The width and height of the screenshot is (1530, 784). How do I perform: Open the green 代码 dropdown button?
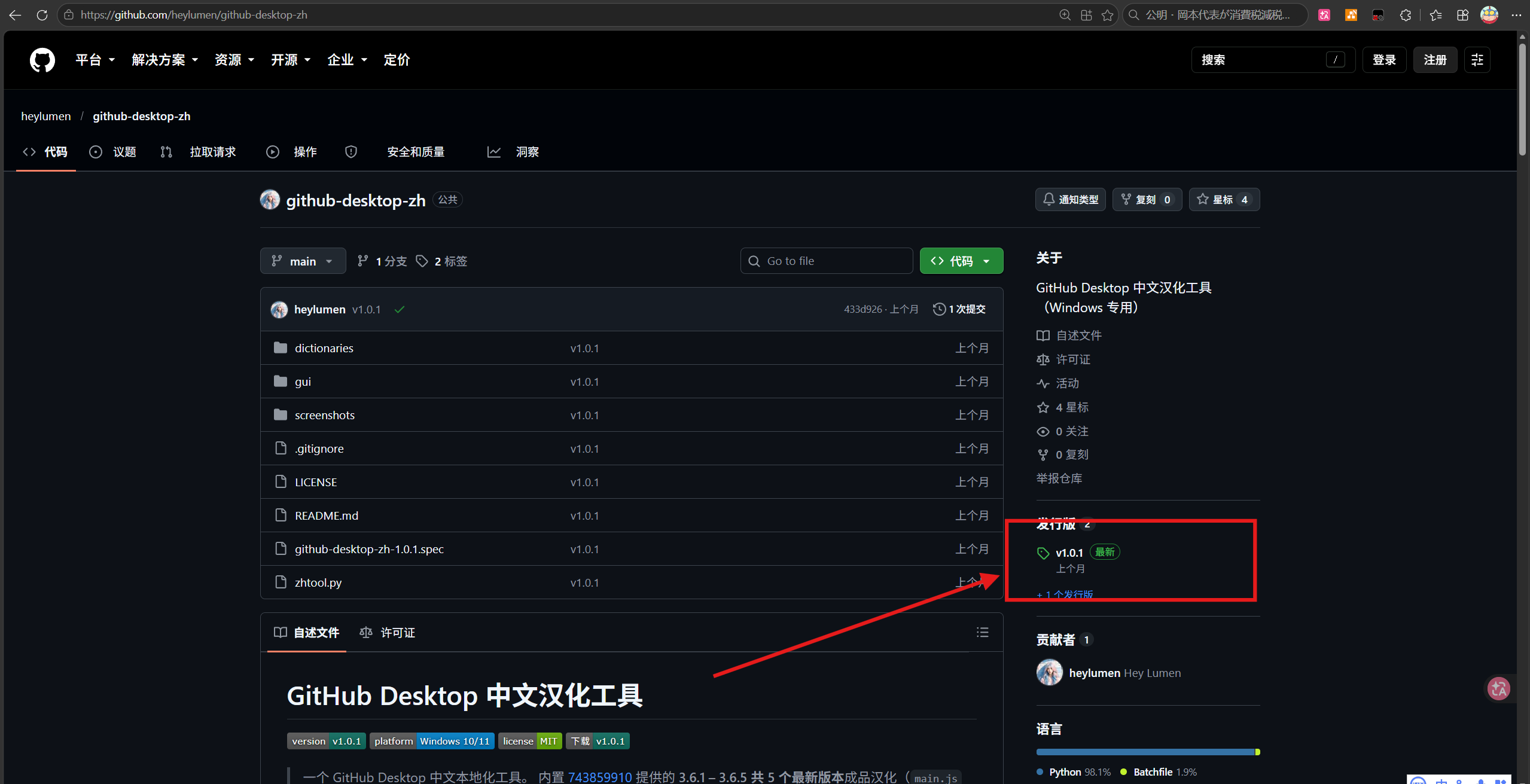(x=961, y=261)
